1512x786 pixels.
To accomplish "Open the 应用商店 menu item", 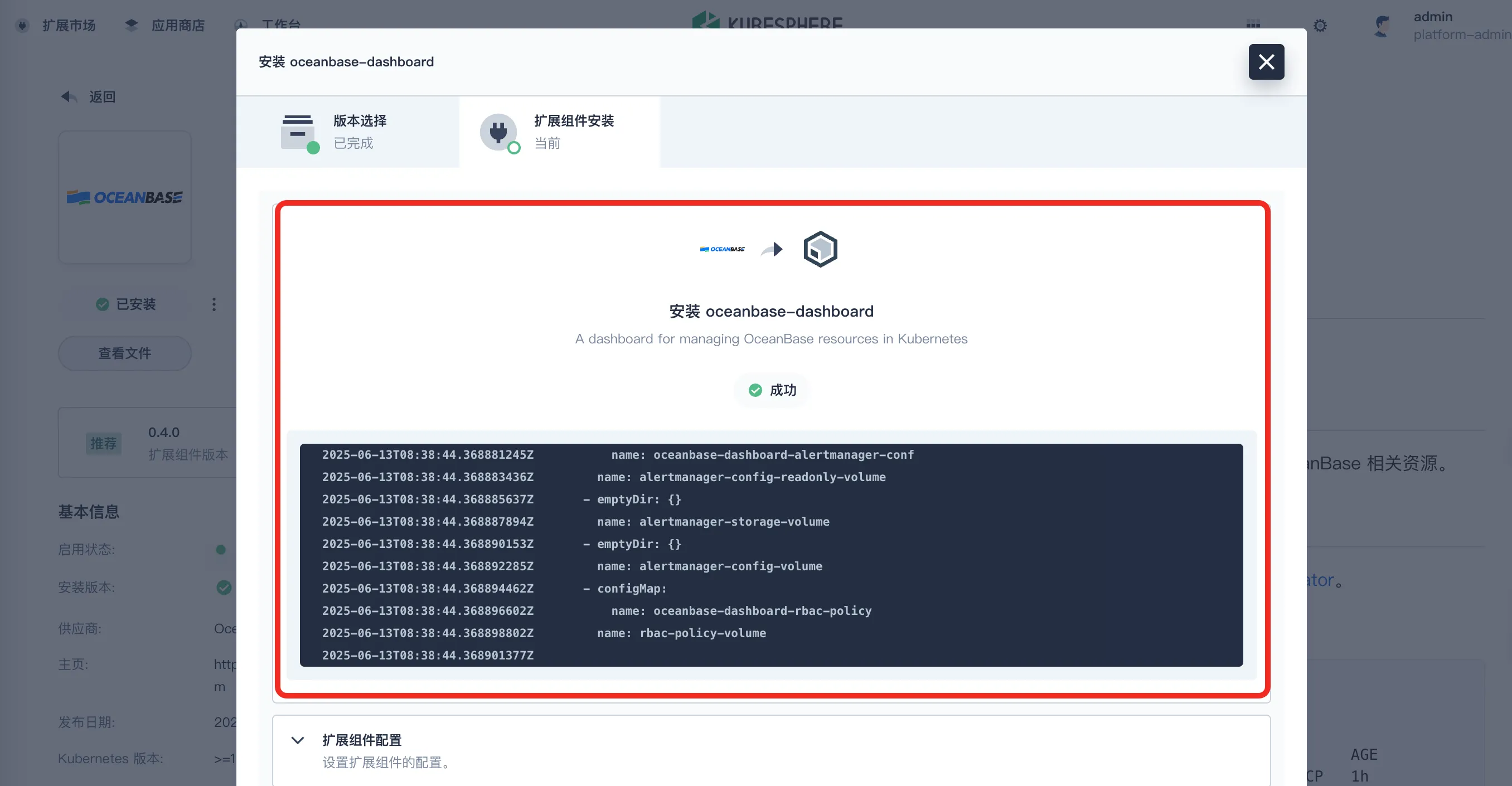I will pos(178,26).
